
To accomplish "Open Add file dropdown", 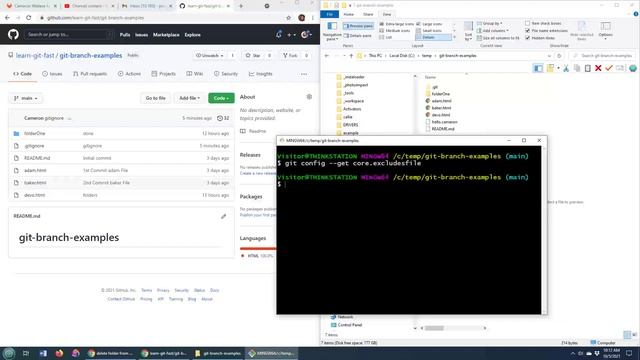I will pyautogui.click(x=189, y=98).
